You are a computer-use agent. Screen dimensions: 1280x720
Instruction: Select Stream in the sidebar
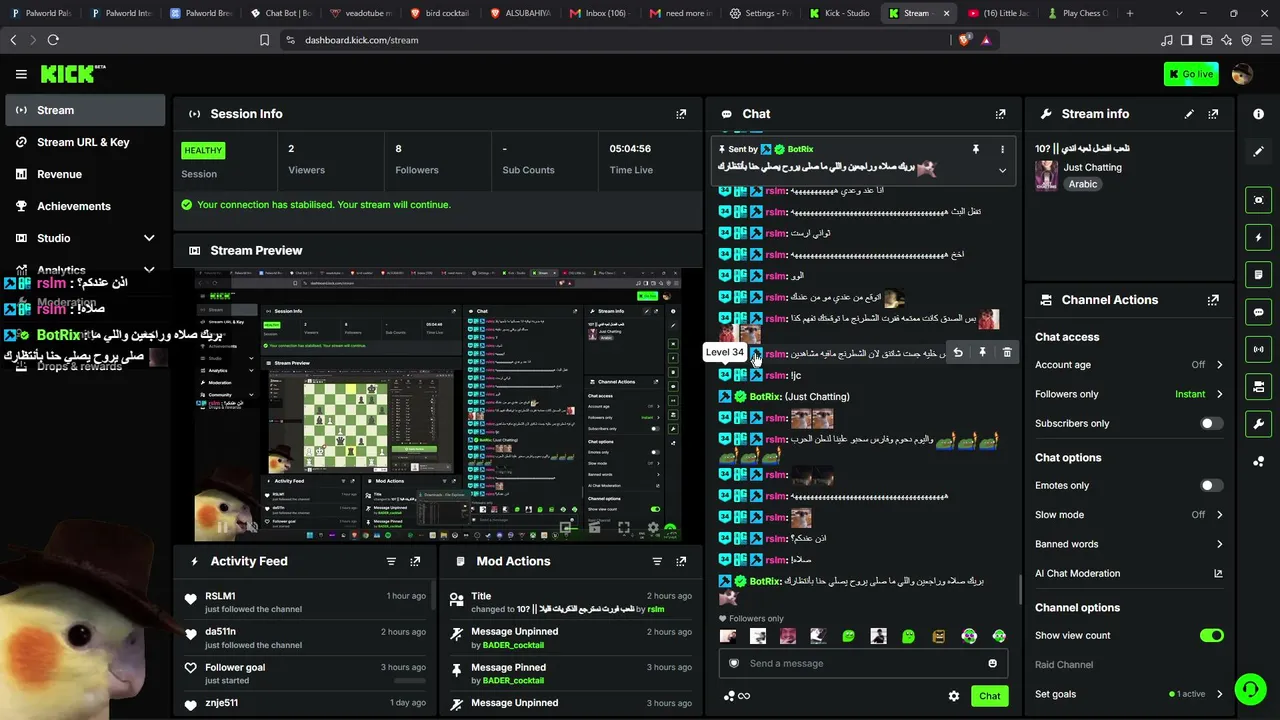click(85, 110)
